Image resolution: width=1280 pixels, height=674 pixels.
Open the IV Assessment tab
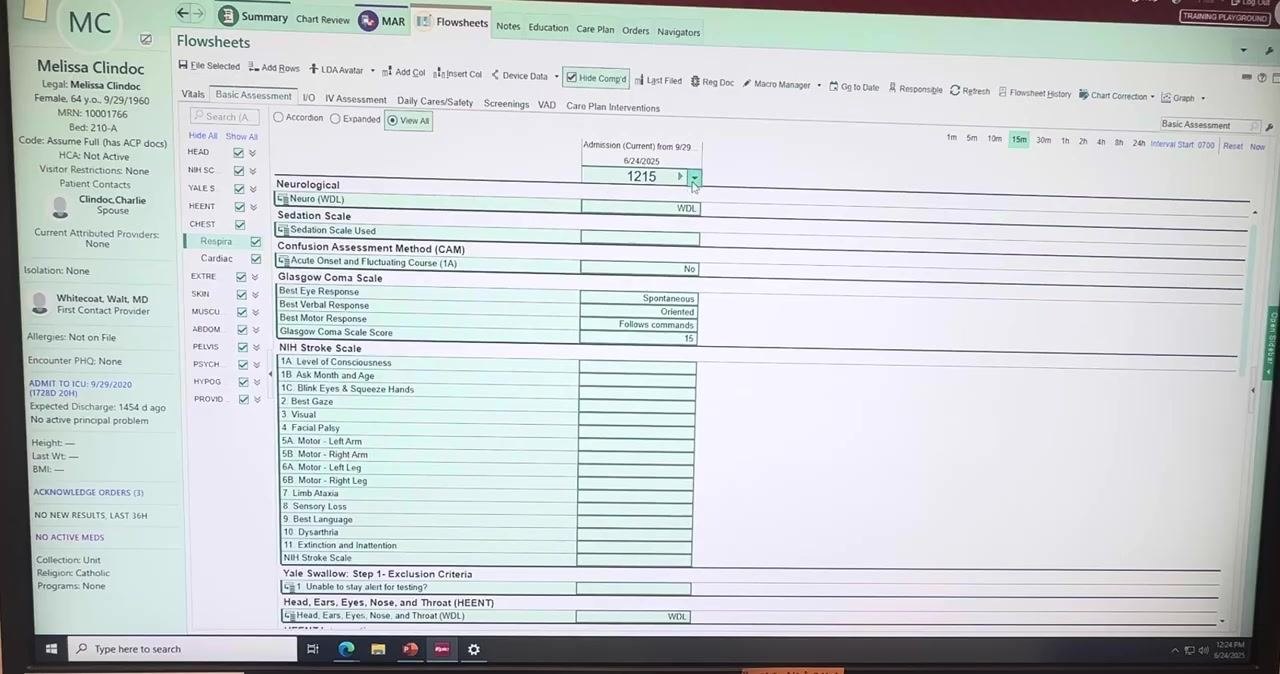(355, 99)
